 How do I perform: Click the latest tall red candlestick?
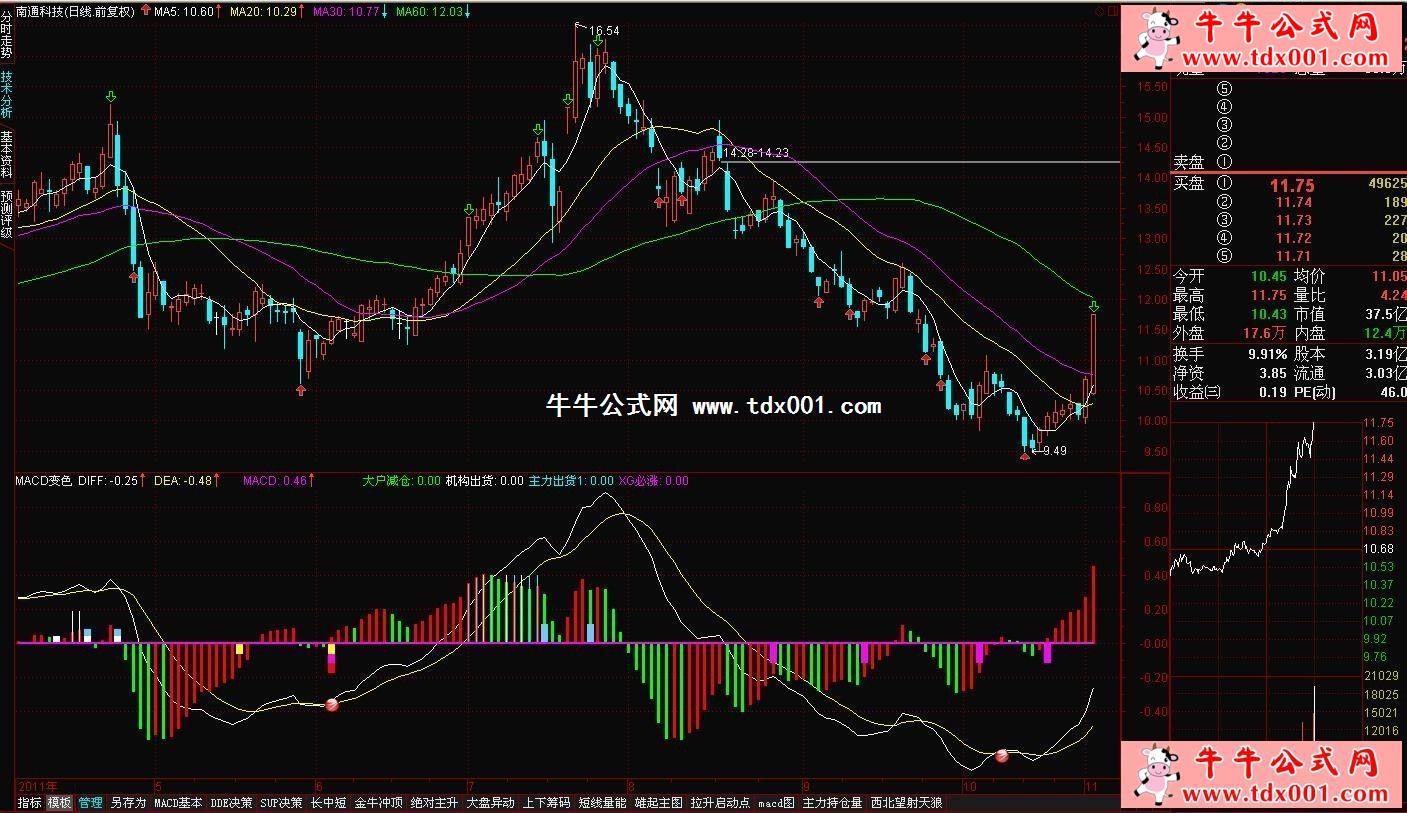point(1094,353)
